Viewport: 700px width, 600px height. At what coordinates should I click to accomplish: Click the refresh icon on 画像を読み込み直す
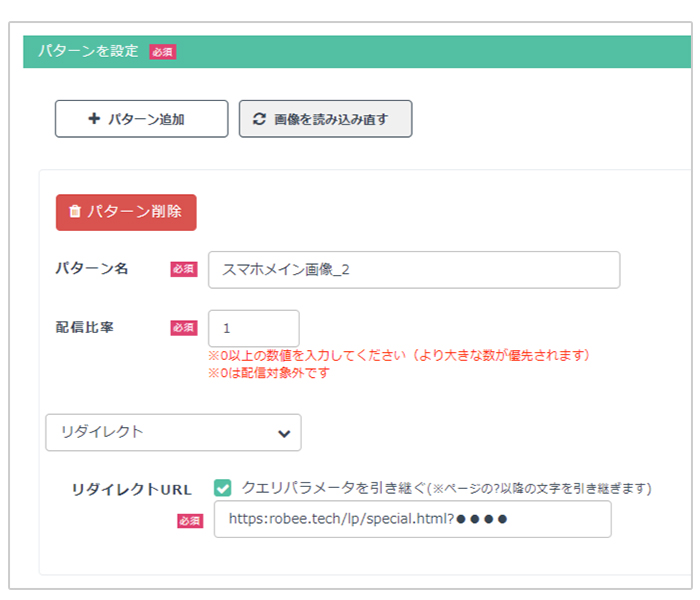259,119
